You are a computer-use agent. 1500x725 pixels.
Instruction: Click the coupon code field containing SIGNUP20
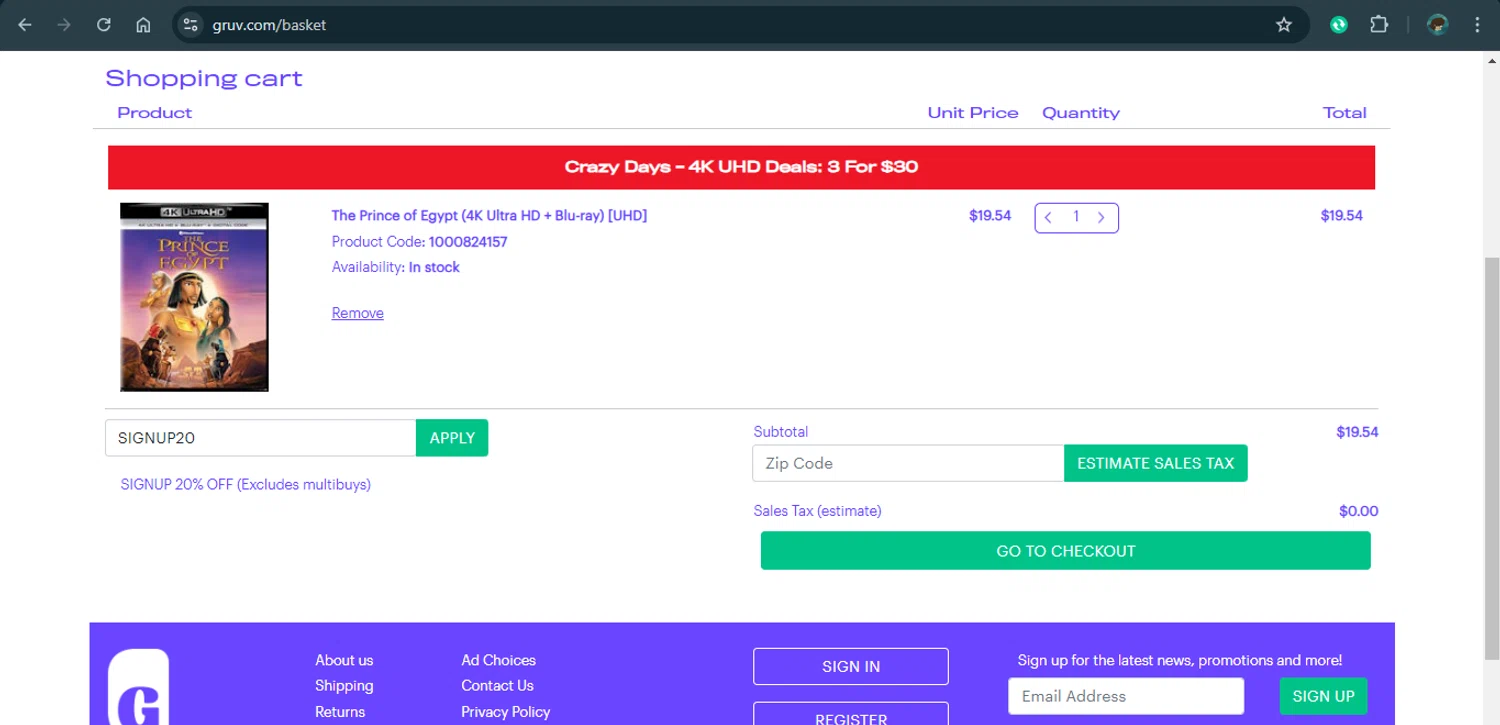(x=260, y=438)
